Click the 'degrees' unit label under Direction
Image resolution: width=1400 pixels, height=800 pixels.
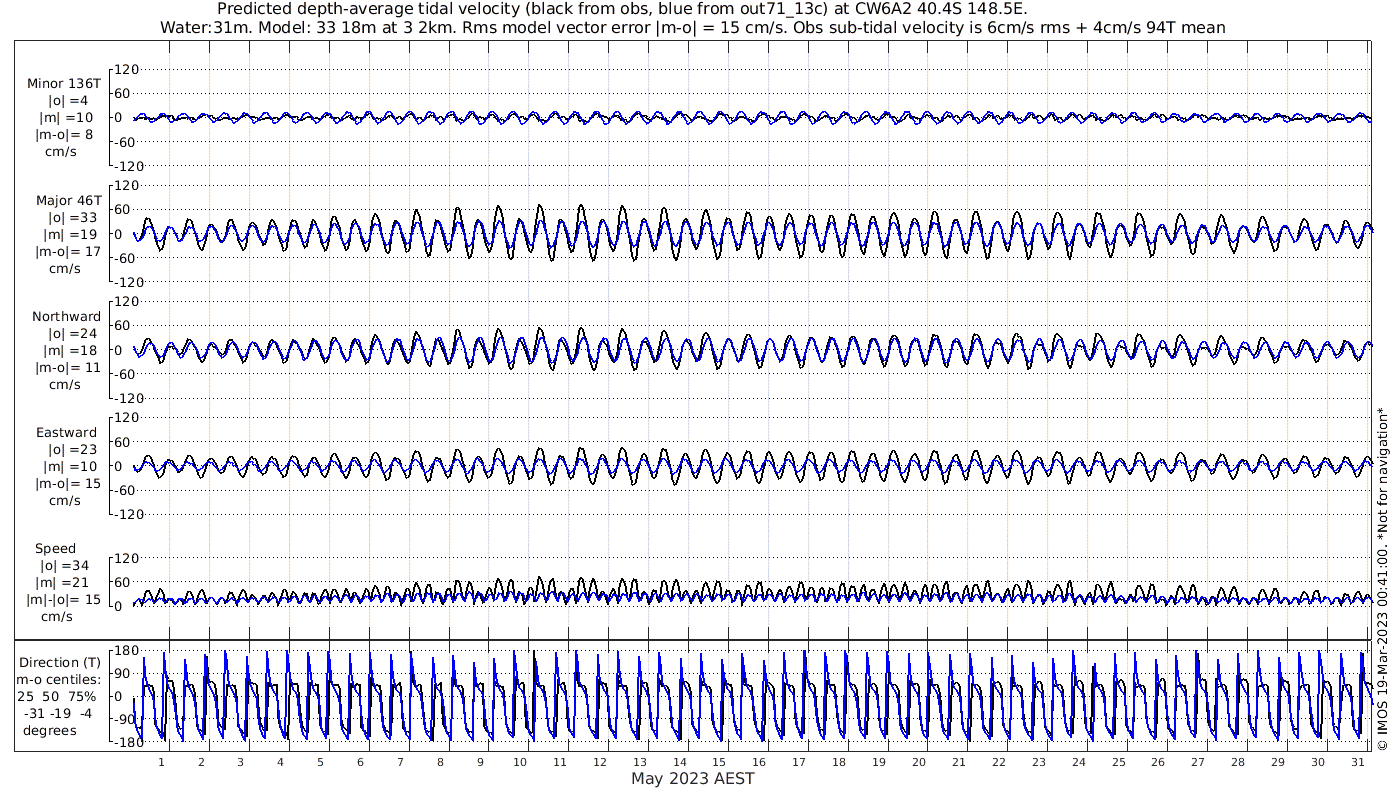click(x=49, y=730)
